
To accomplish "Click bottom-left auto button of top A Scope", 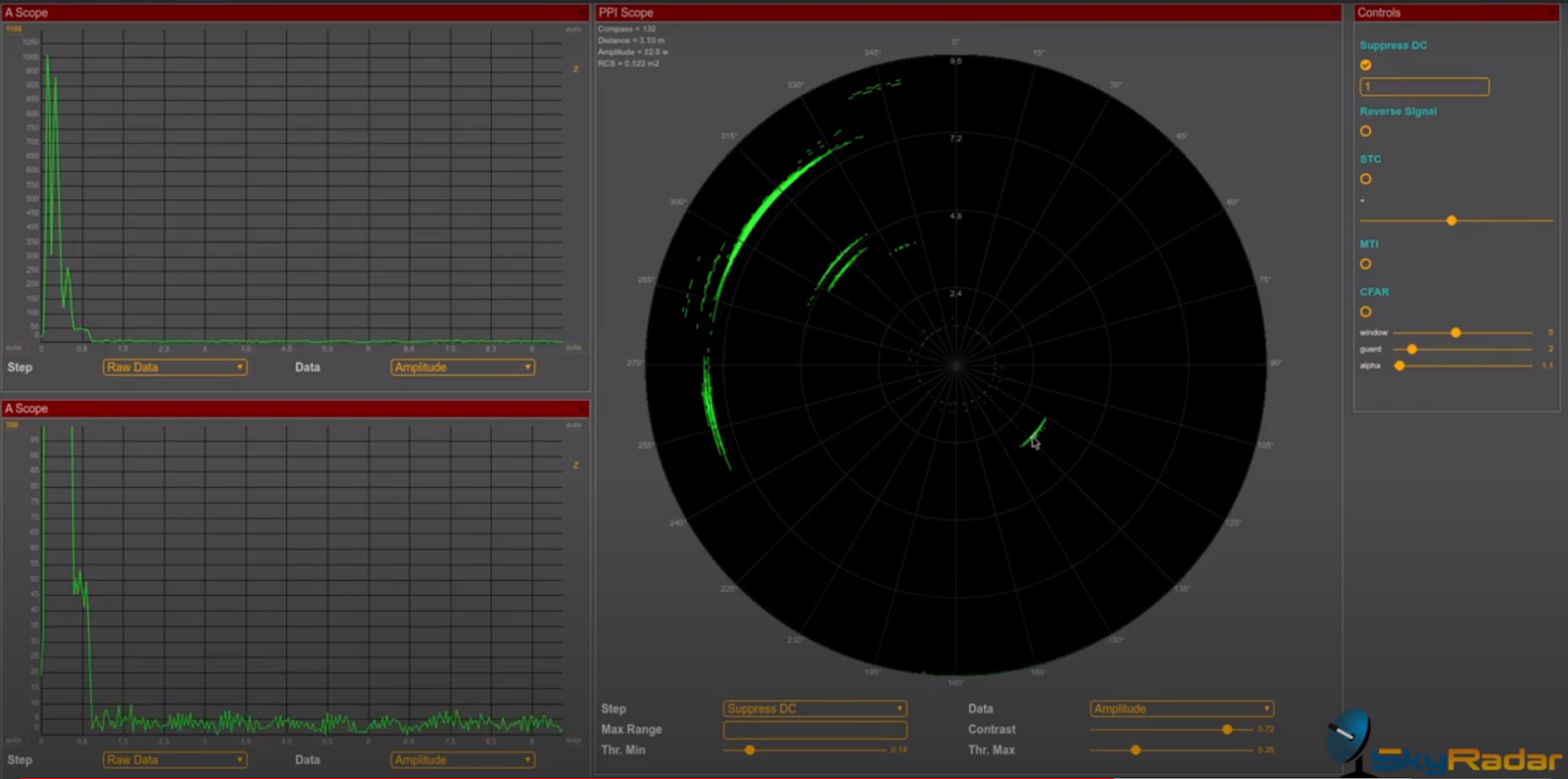I will pos(14,348).
